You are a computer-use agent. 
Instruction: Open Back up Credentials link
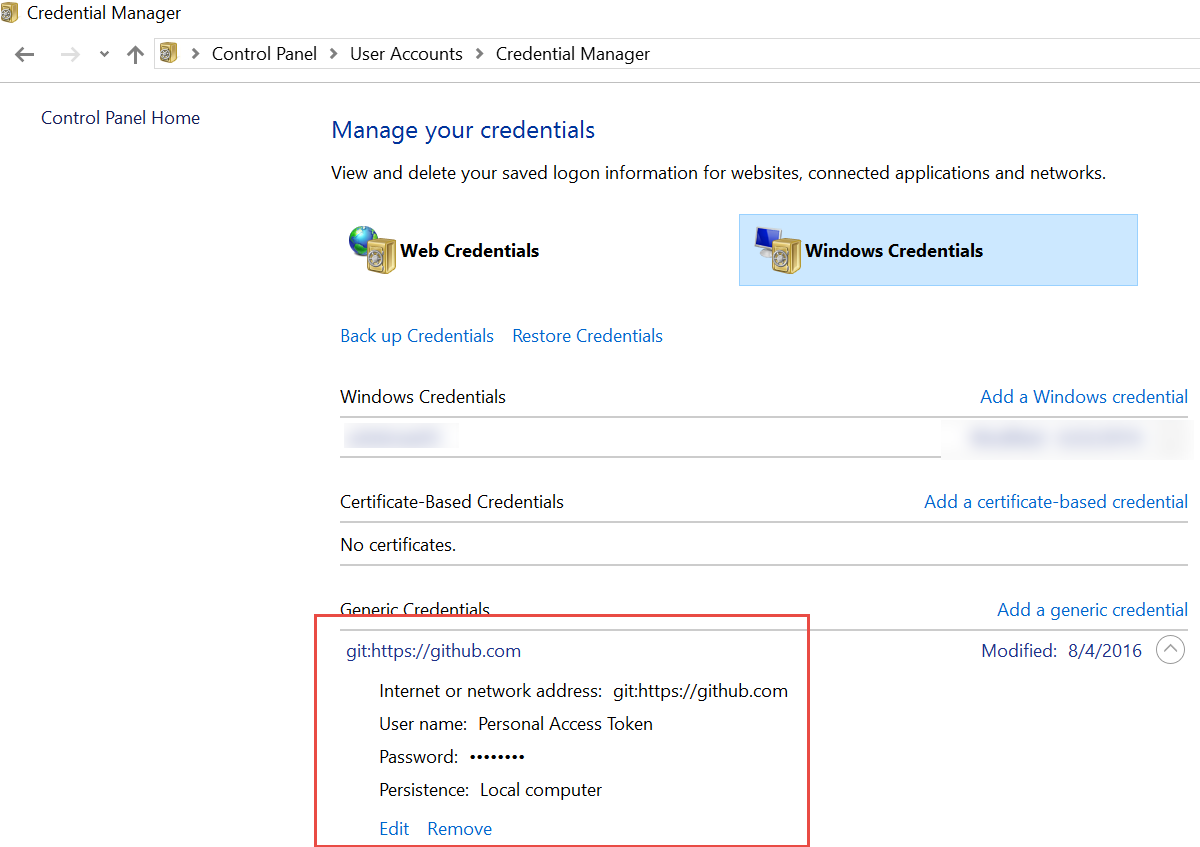click(x=417, y=336)
